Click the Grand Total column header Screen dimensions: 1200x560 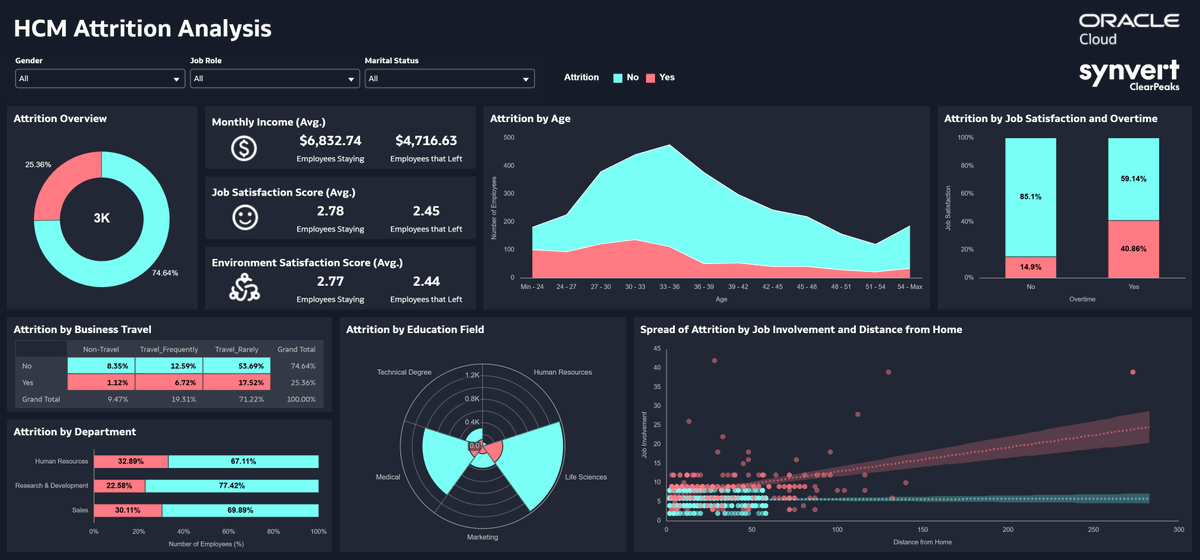point(298,350)
